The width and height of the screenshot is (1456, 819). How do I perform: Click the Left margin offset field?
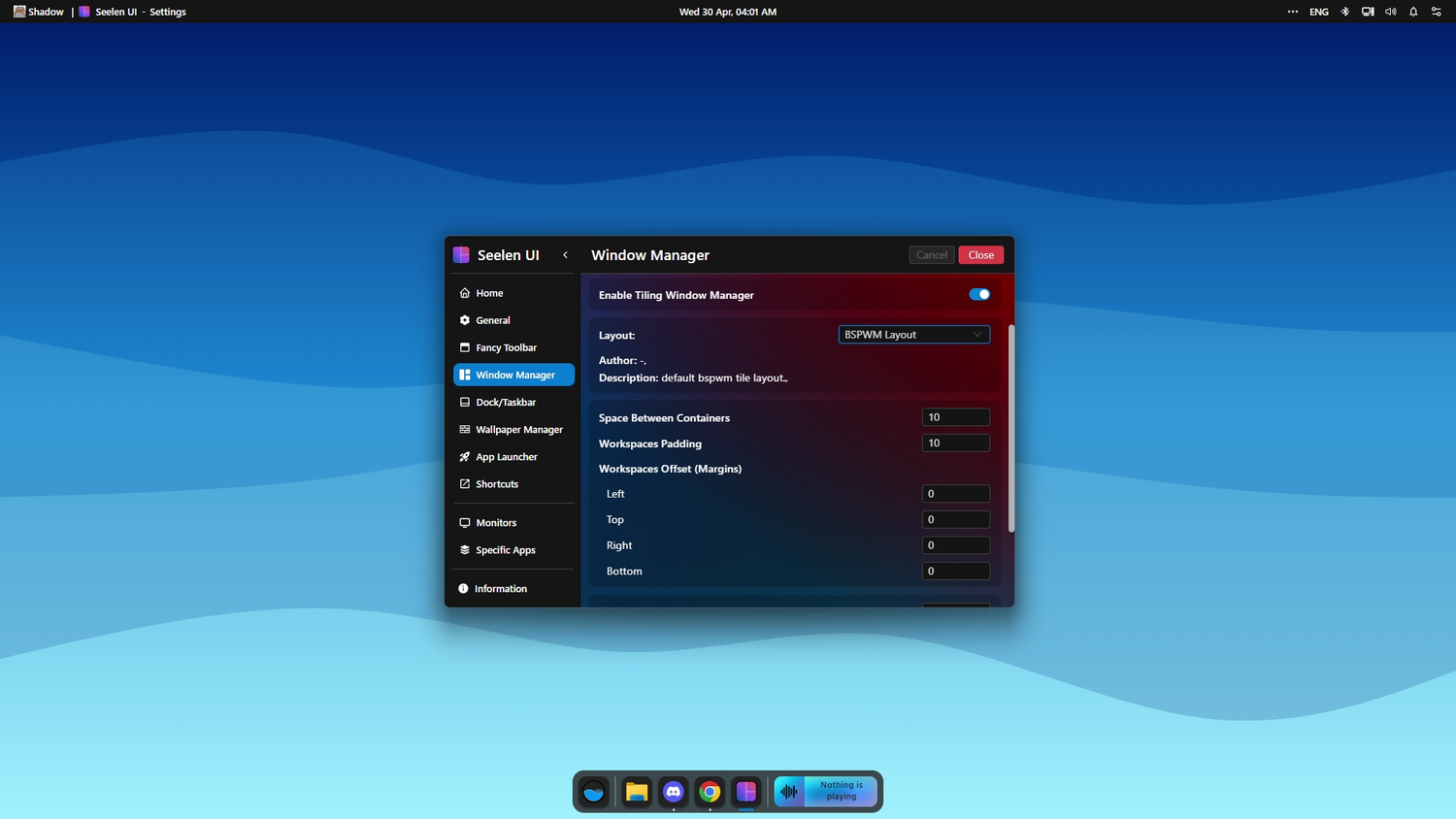(956, 494)
